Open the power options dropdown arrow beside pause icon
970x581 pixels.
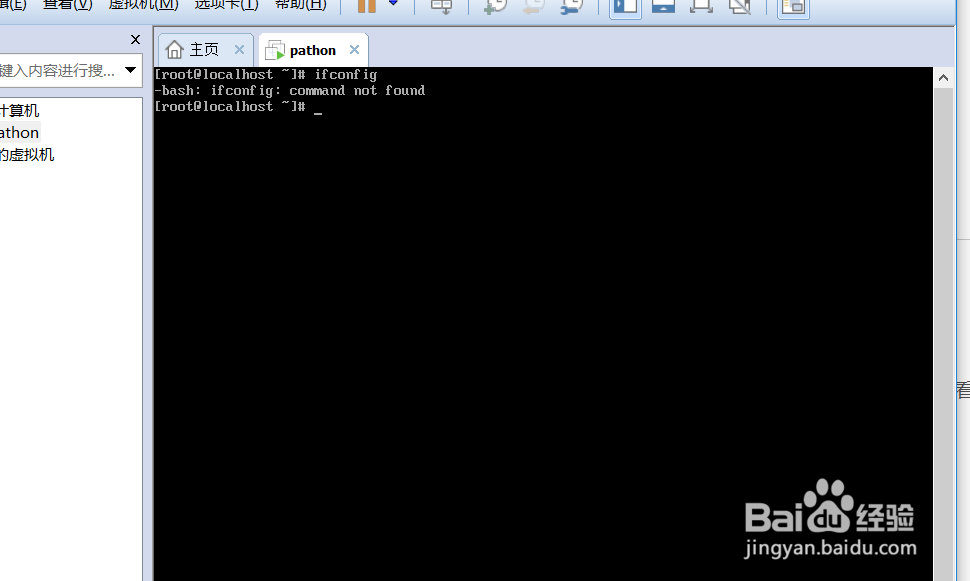click(393, 3)
